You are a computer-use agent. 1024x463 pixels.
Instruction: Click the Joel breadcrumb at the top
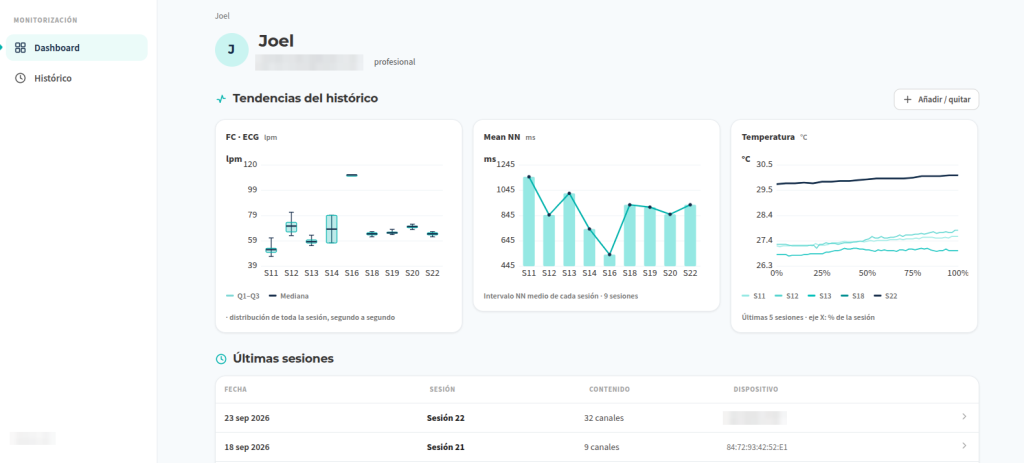pos(222,16)
